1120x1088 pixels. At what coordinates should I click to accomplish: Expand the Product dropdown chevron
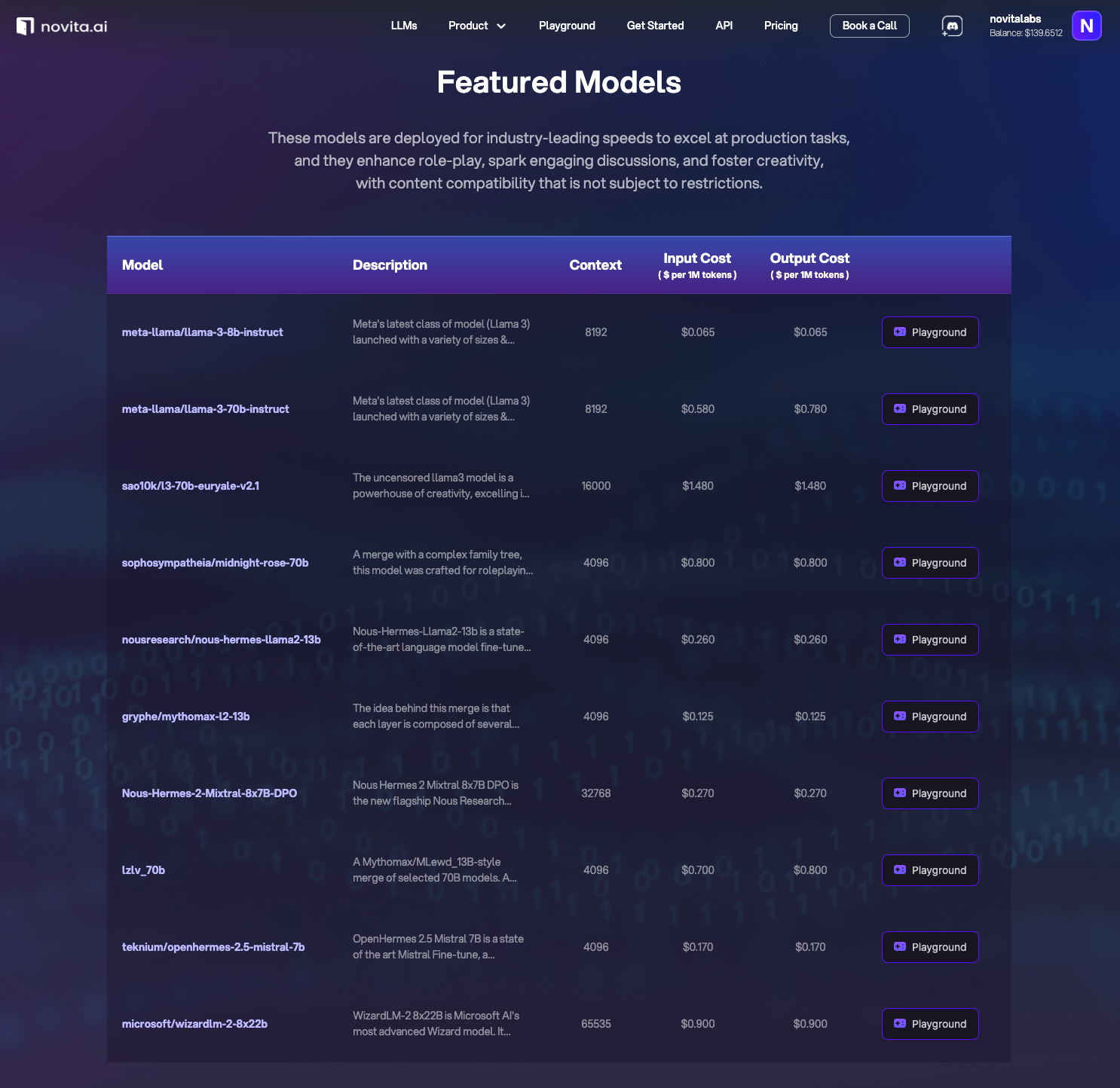(501, 26)
